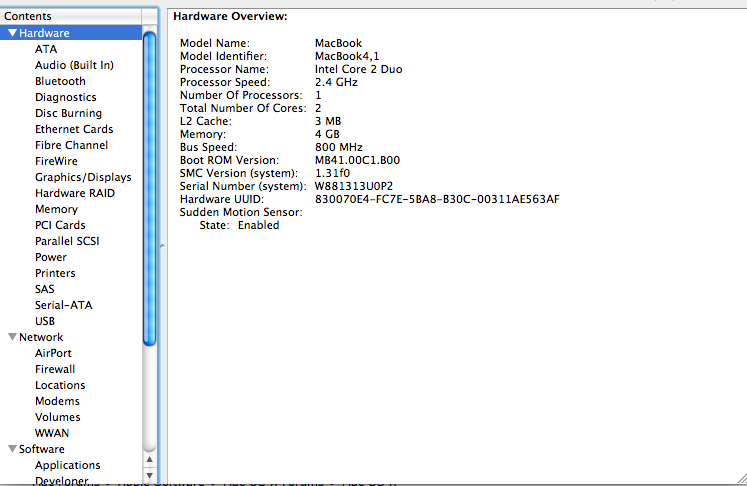Open Applications under Software
Image resolution: width=747 pixels, height=486 pixels.
click(68, 465)
